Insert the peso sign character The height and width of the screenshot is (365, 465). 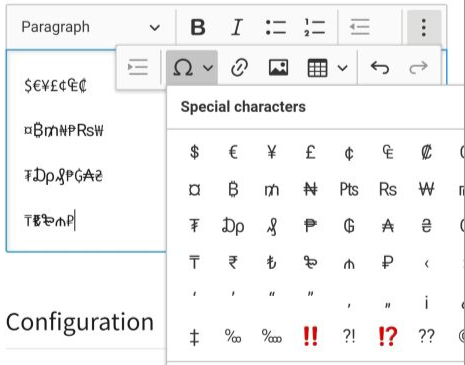pos(310,226)
